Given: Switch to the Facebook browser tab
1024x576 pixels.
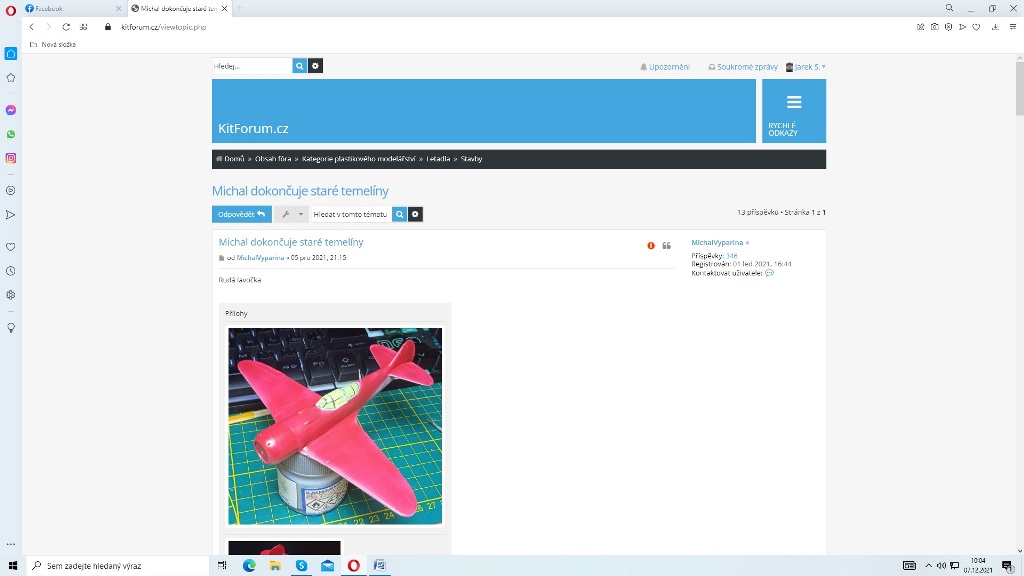Looking at the screenshot, I should 63,8.
